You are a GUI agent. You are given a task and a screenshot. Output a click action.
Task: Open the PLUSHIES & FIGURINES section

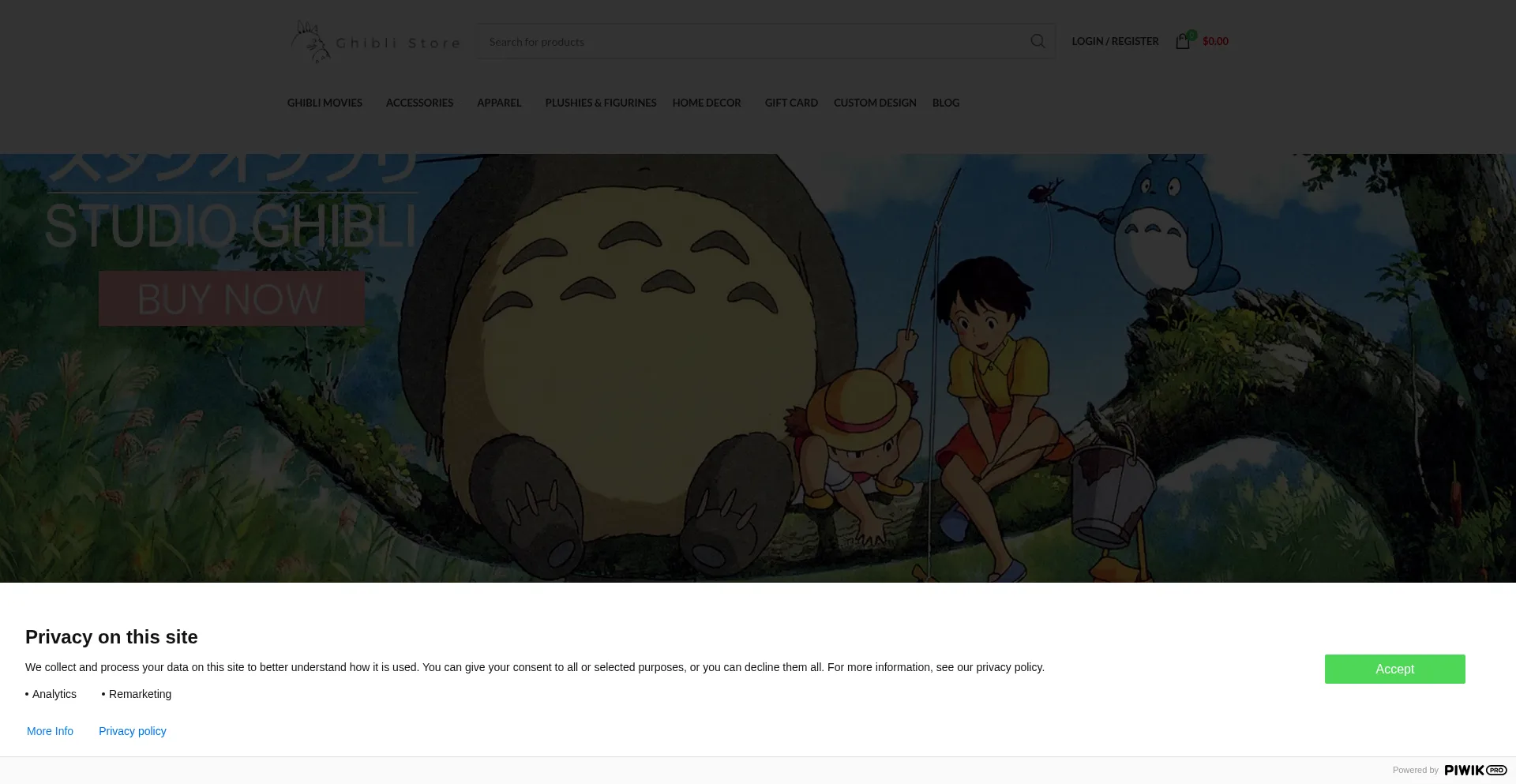(x=600, y=103)
